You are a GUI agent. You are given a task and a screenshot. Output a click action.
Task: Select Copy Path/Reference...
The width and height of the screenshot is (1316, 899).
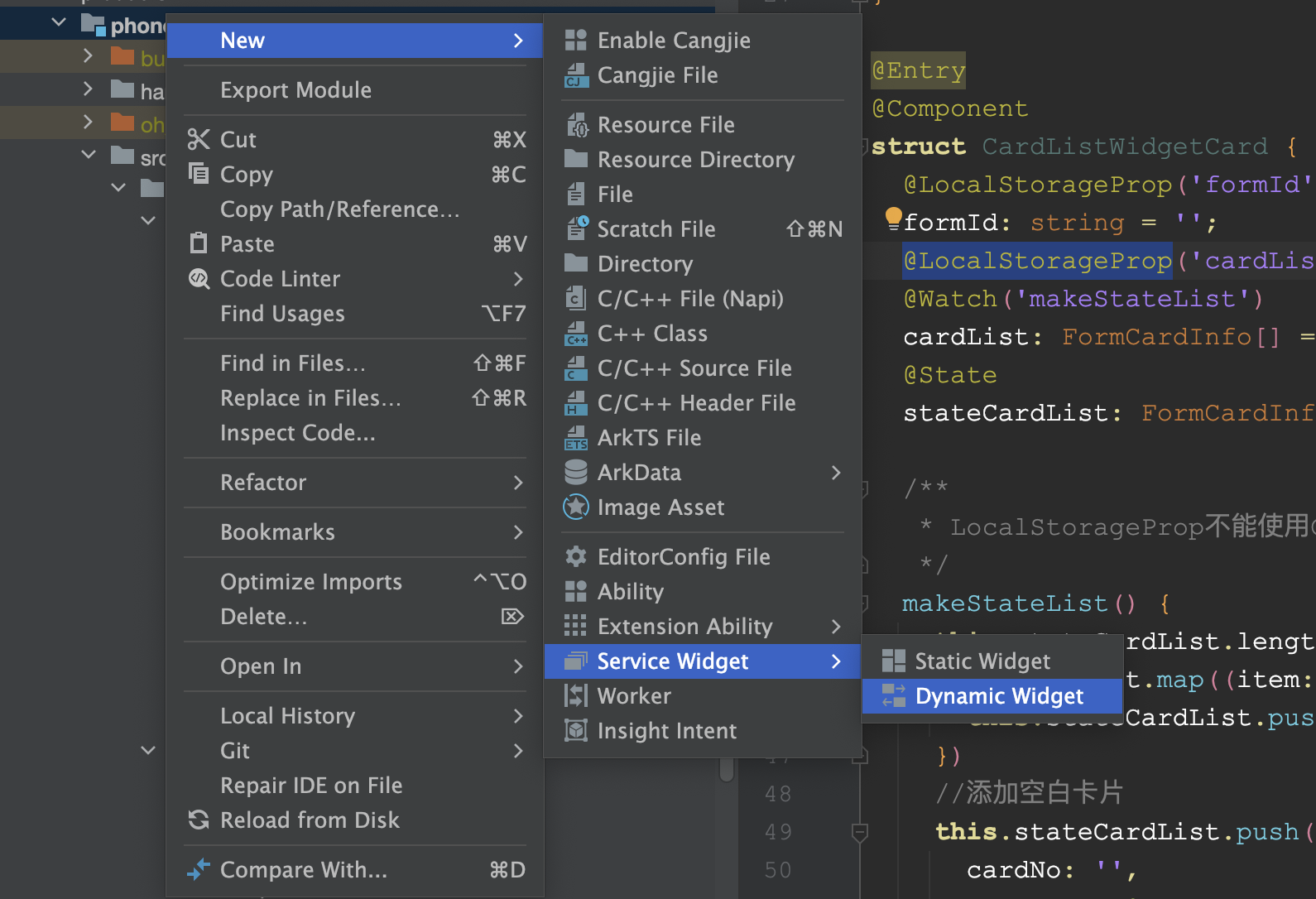(x=354, y=209)
